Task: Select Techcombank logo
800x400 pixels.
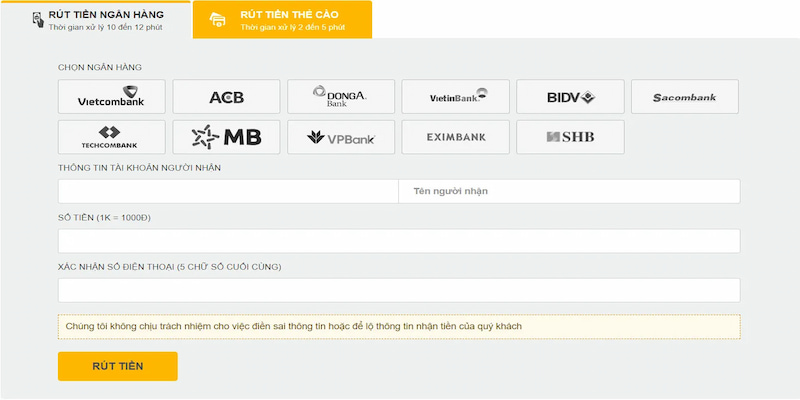Action: (111, 137)
